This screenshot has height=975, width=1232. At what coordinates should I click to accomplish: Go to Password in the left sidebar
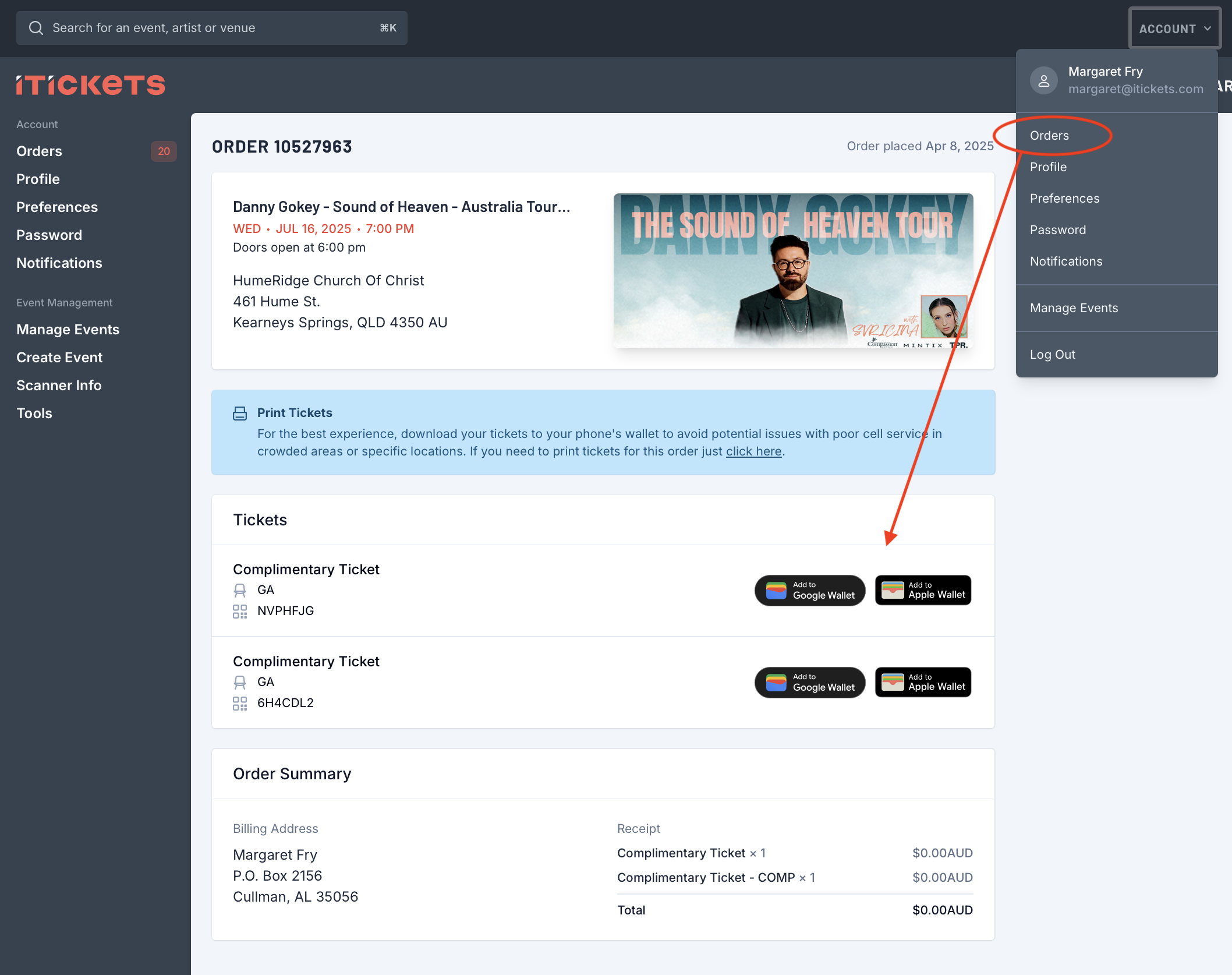pos(49,235)
